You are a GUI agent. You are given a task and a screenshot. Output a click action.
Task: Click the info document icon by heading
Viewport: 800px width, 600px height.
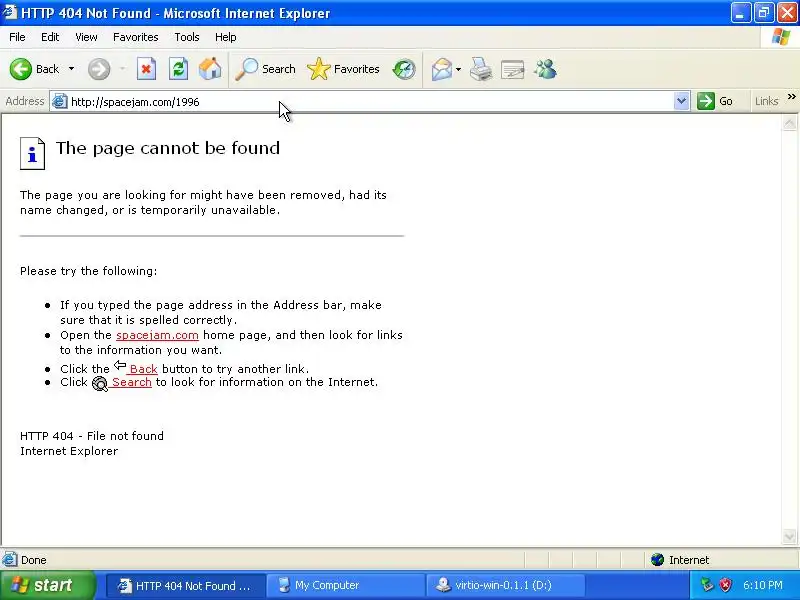pyautogui.click(x=33, y=153)
